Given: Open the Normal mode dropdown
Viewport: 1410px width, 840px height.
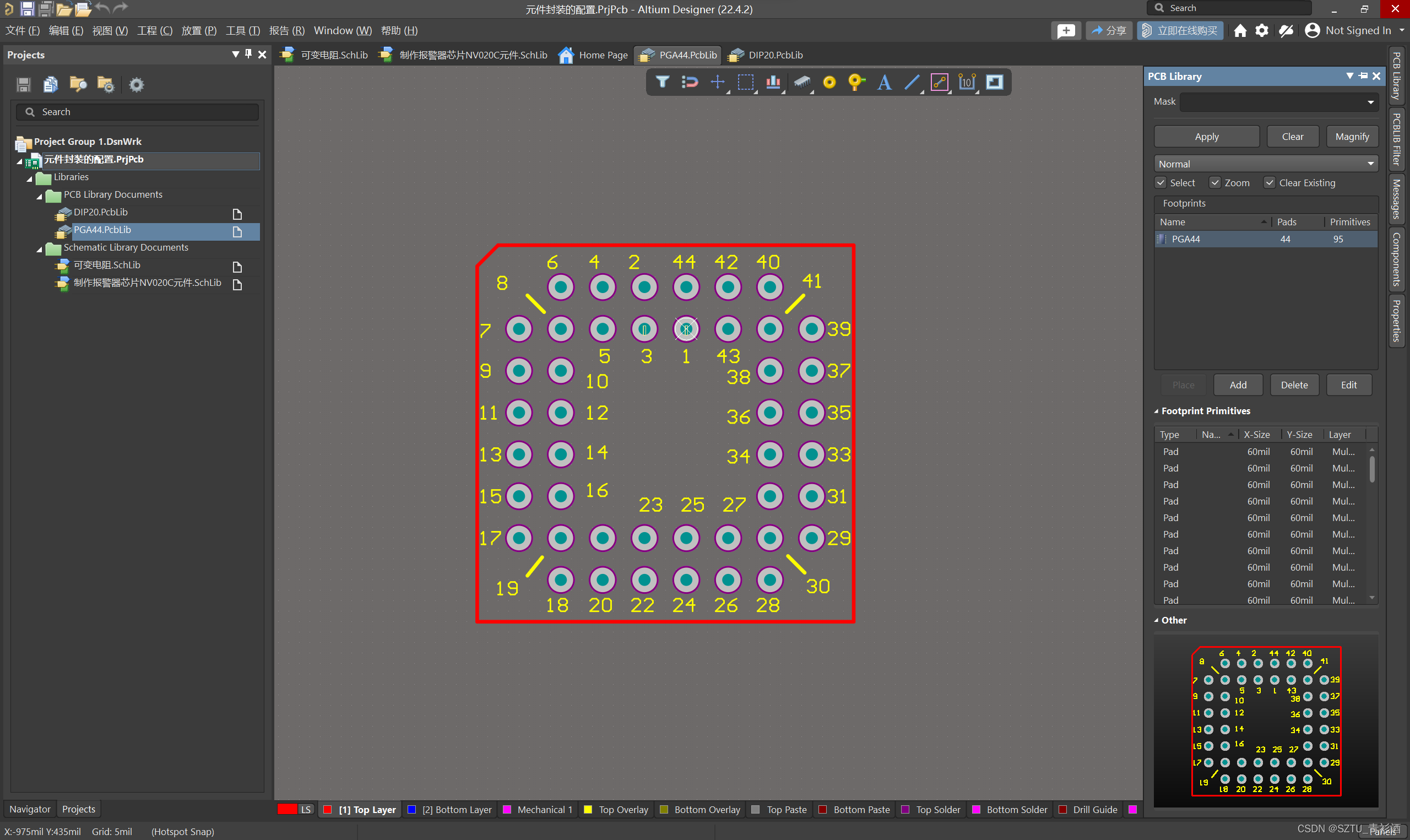Looking at the screenshot, I should coord(1265,164).
